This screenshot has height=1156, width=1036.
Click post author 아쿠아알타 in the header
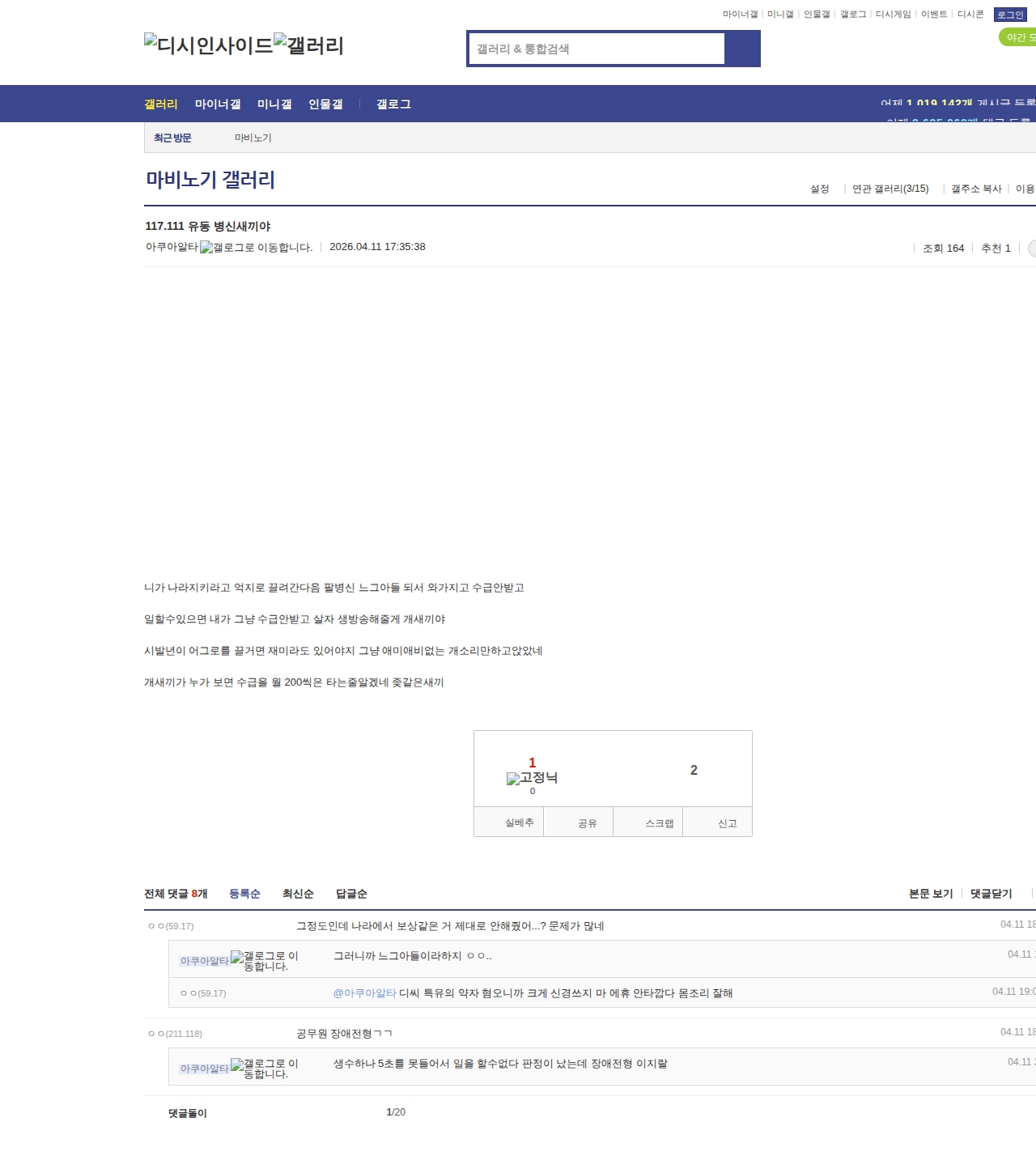[x=172, y=247]
